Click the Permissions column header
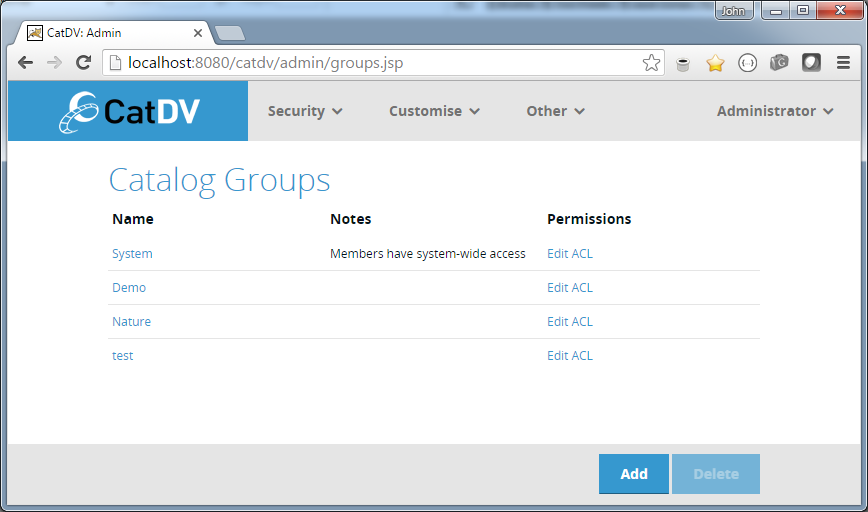 pyautogui.click(x=589, y=219)
